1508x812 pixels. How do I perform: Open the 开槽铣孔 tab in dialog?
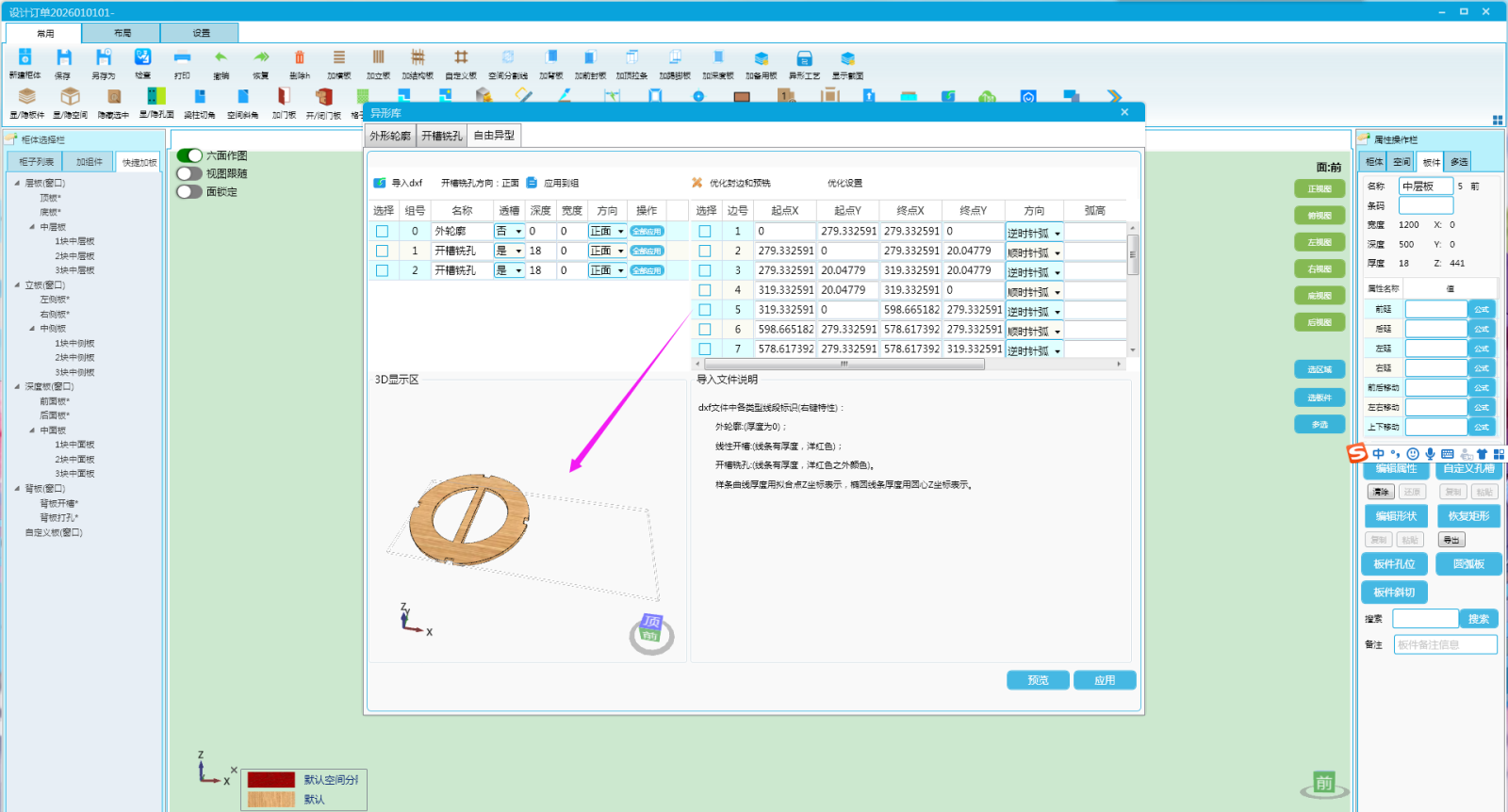[441, 136]
